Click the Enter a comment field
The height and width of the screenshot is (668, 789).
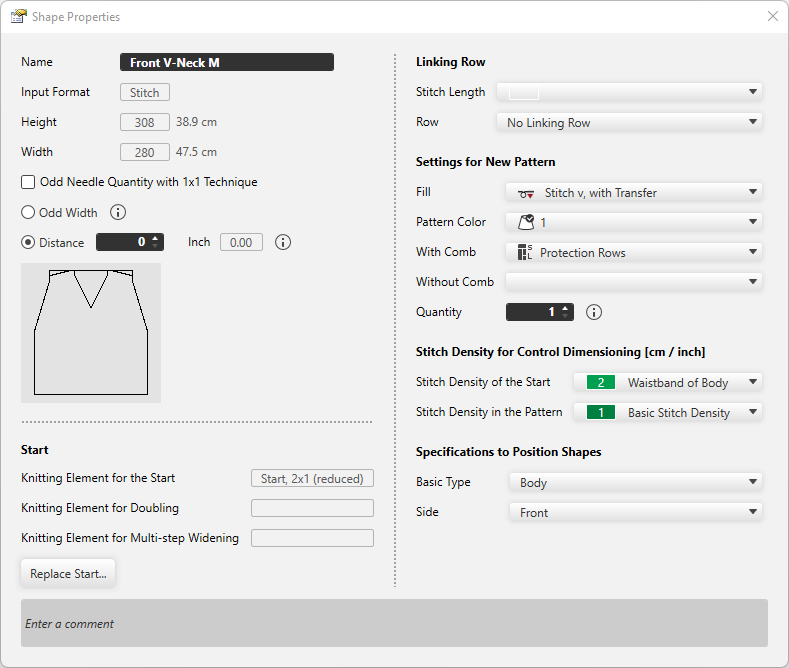394,623
